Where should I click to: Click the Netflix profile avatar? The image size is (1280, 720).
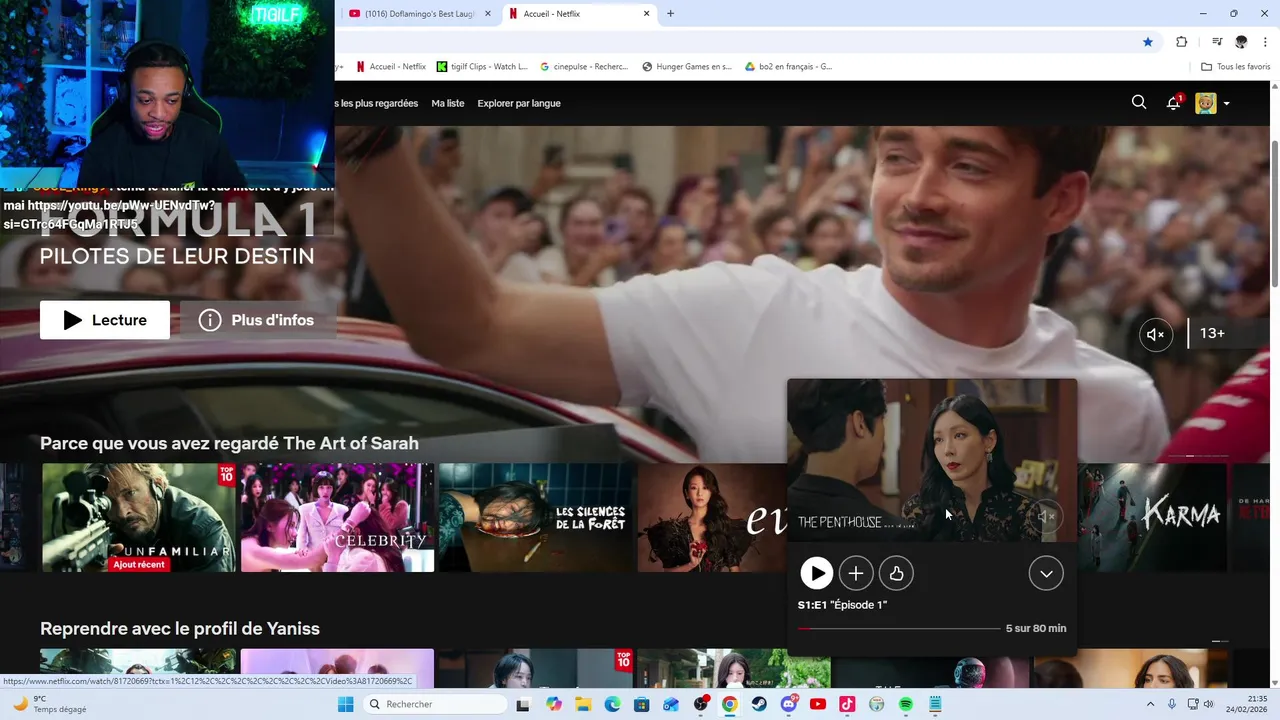1206,103
